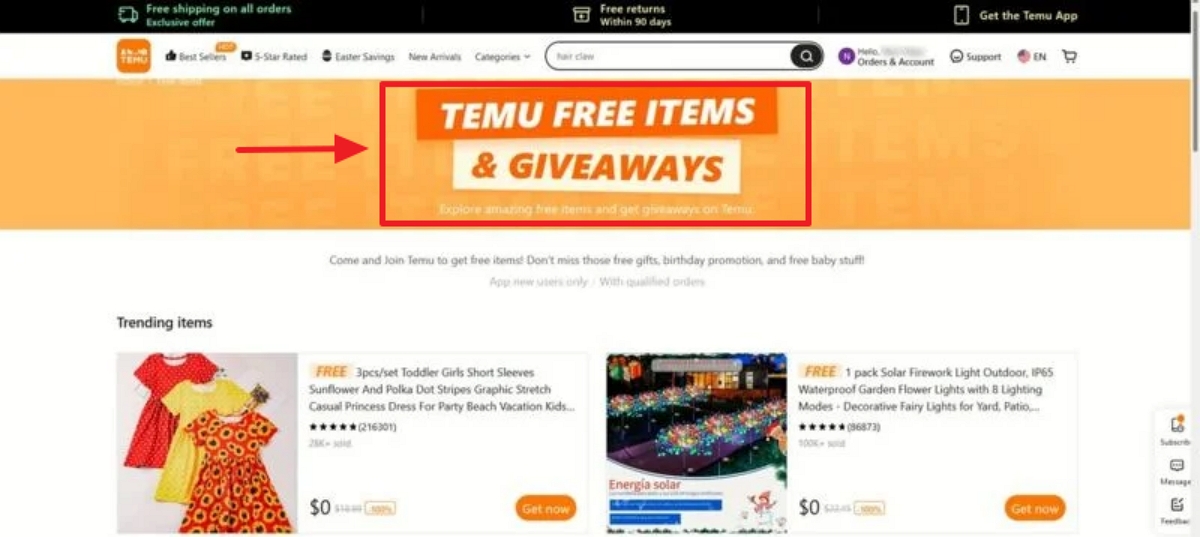Image resolution: width=1200 pixels, height=537 pixels.
Task: Select New Arrivals in navigation
Action: tap(435, 57)
